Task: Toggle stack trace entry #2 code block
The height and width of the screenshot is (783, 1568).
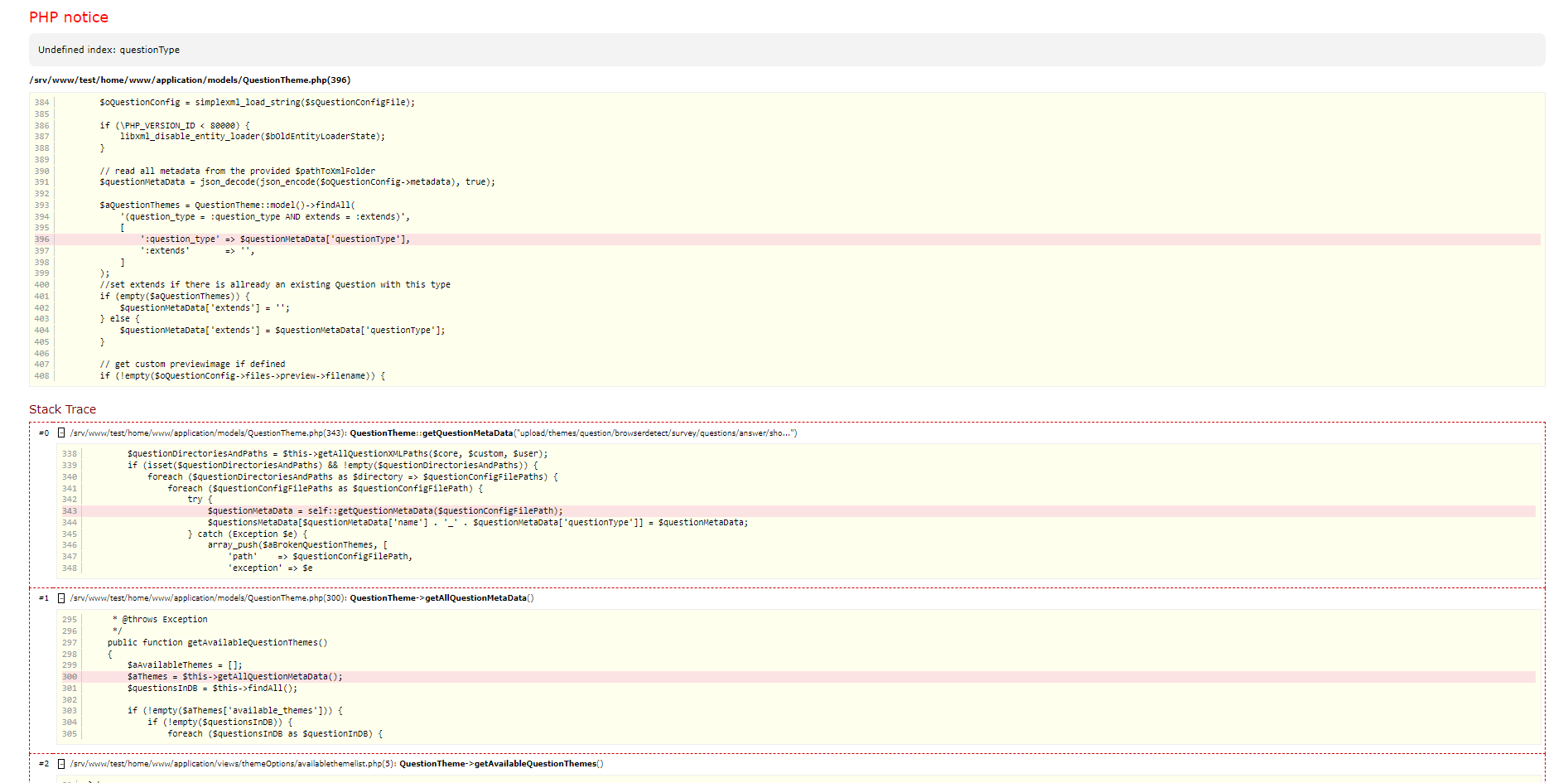Action: [x=61, y=764]
